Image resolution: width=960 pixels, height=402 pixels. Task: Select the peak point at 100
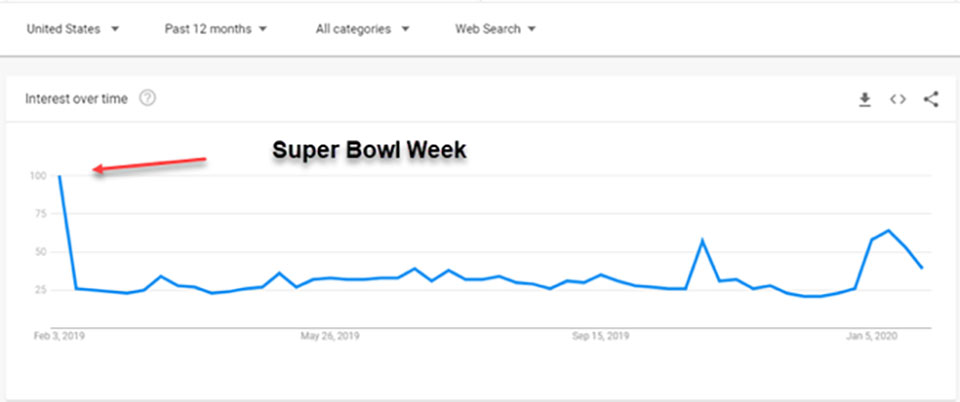[x=59, y=176]
